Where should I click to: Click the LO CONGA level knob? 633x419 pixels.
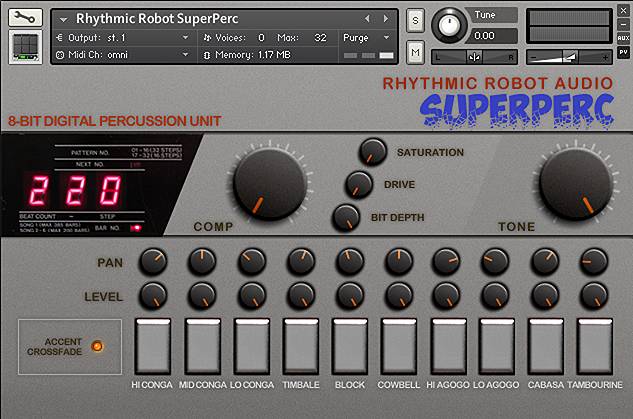(252, 296)
